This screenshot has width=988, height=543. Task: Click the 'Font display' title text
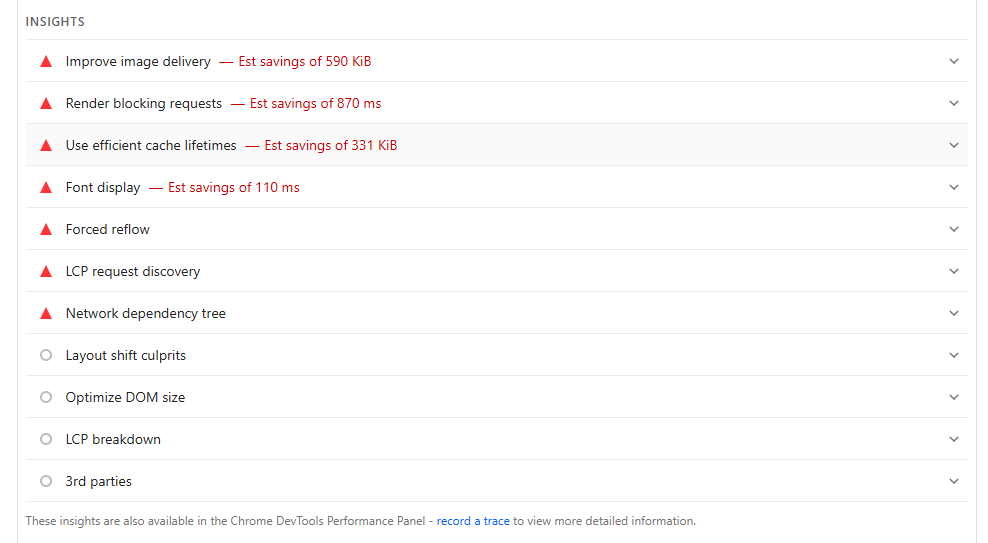point(103,188)
